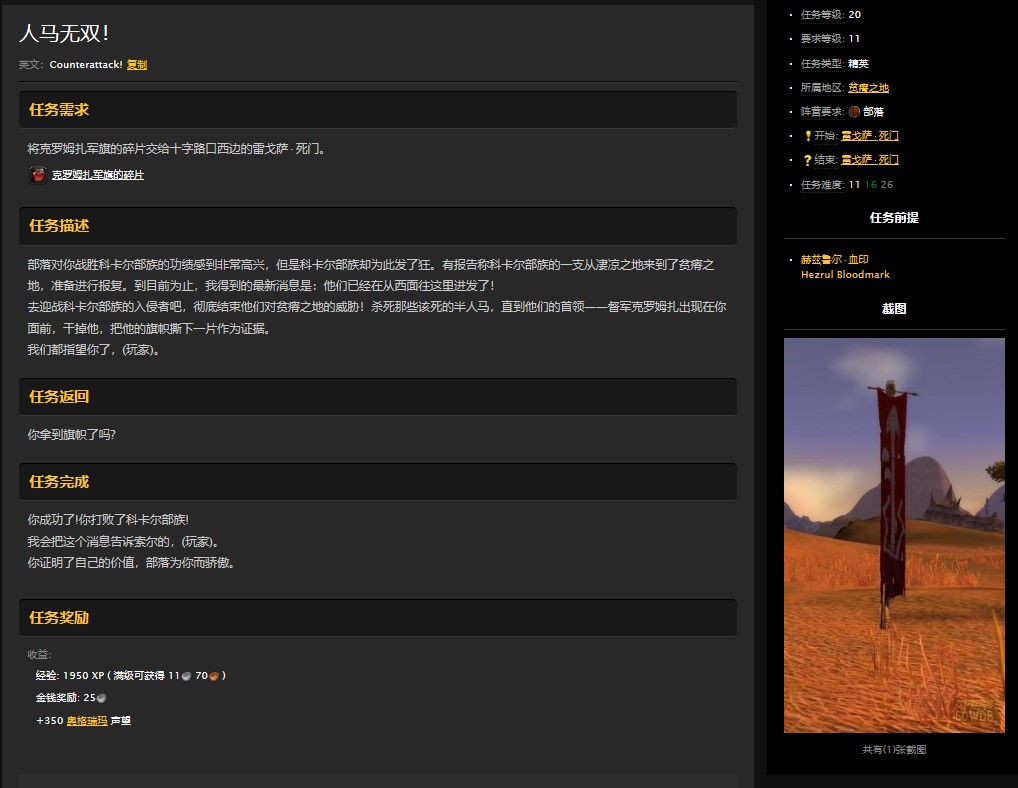1018x788 pixels.
Task: Select the 截图 section heading
Action: pyautogui.click(x=893, y=308)
